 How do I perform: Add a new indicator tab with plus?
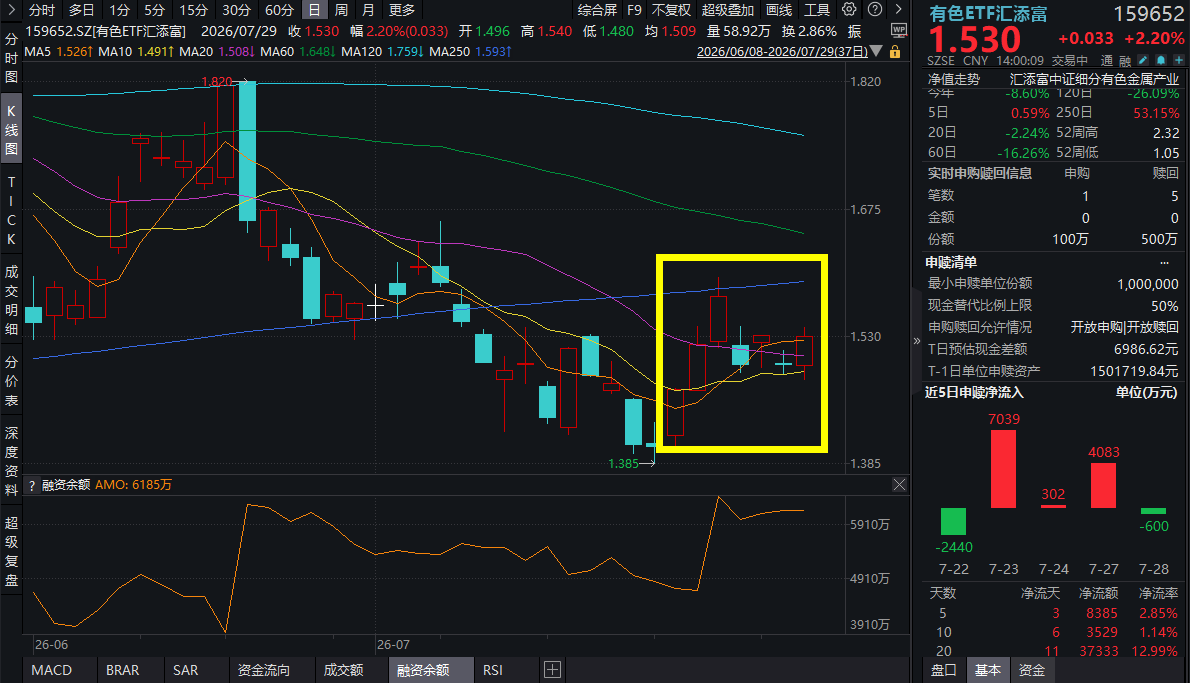pos(552,669)
